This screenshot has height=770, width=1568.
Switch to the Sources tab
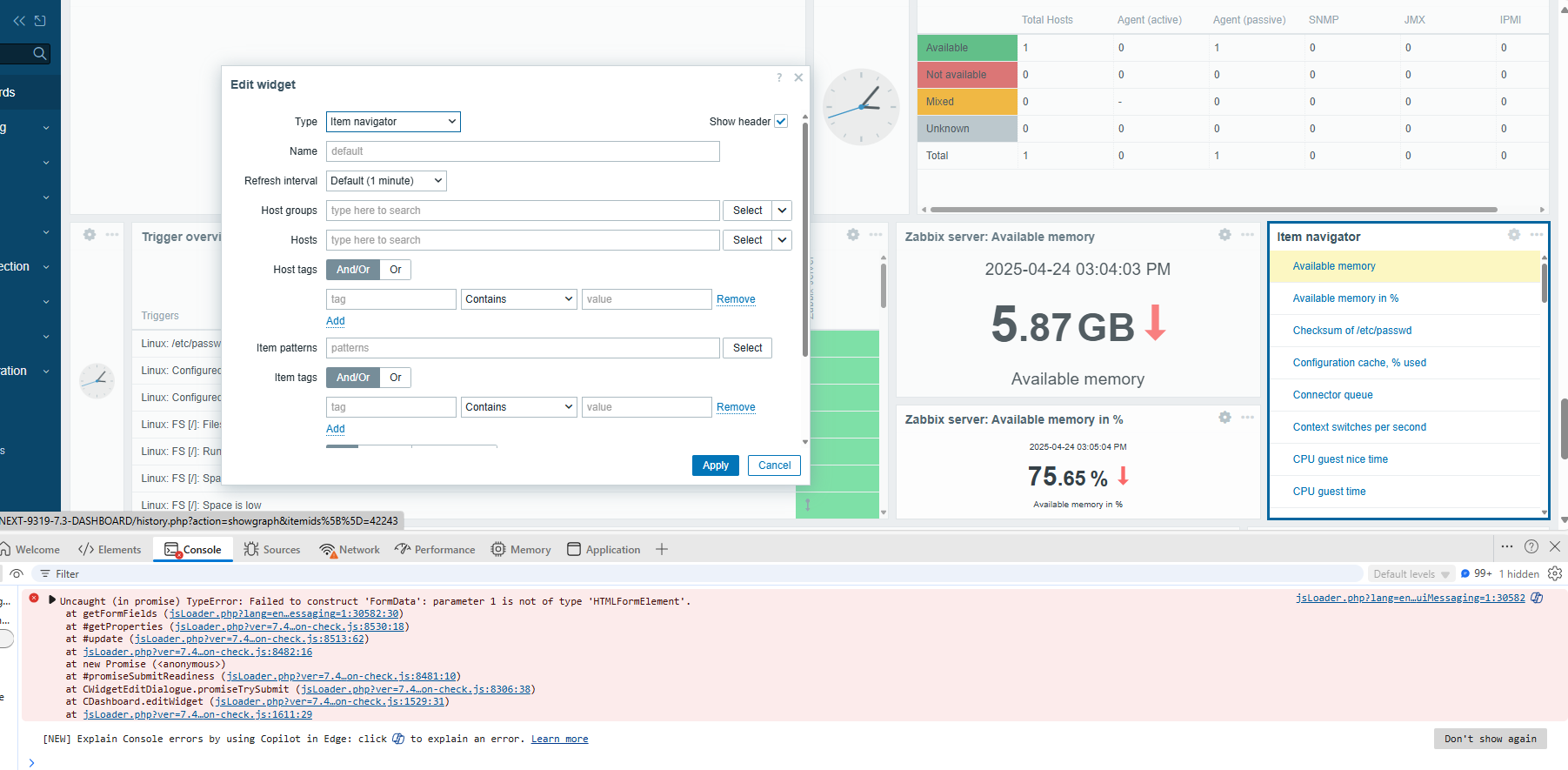point(272,549)
